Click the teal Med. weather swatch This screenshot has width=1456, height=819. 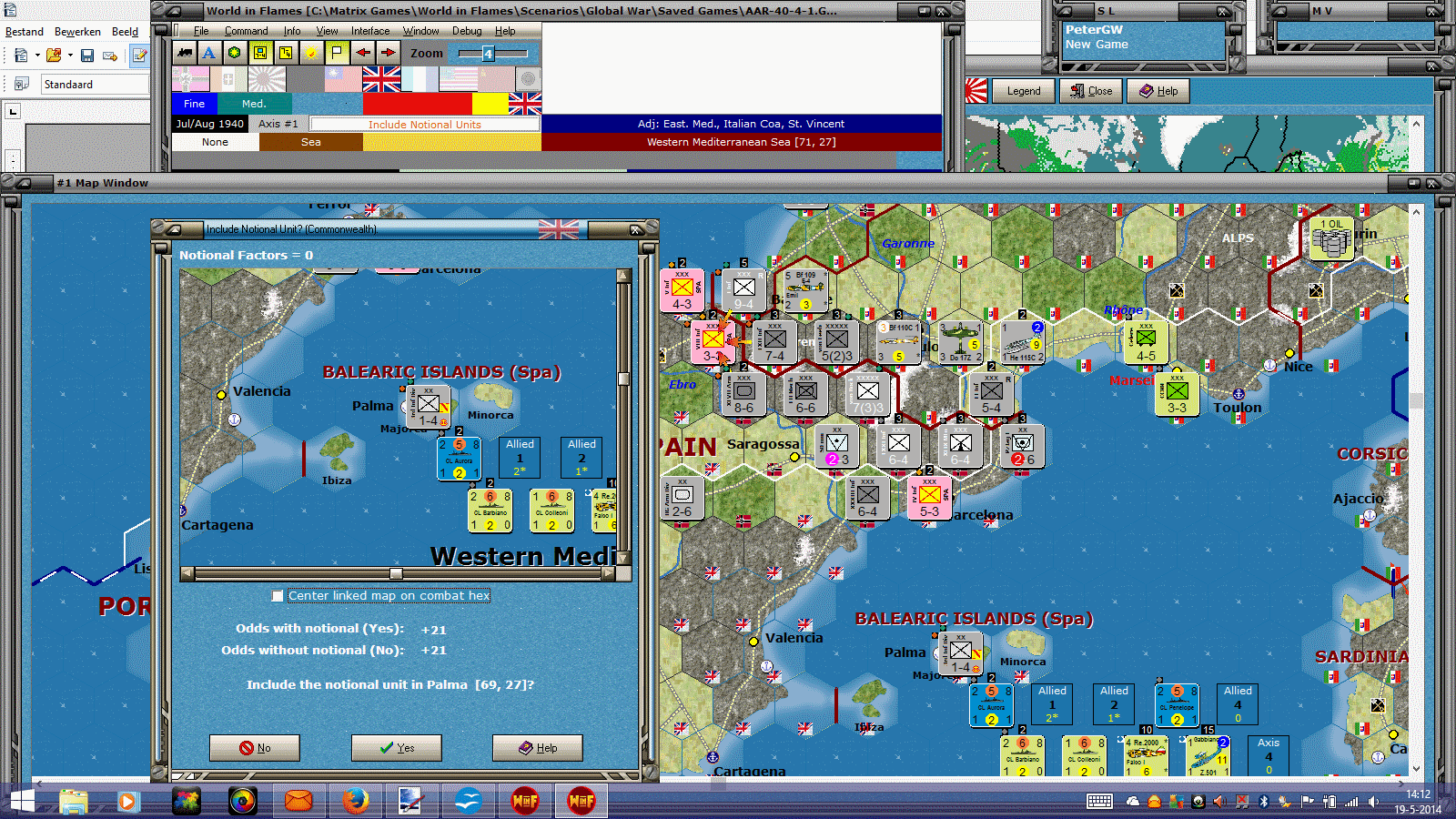pyautogui.click(x=254, y=104)
